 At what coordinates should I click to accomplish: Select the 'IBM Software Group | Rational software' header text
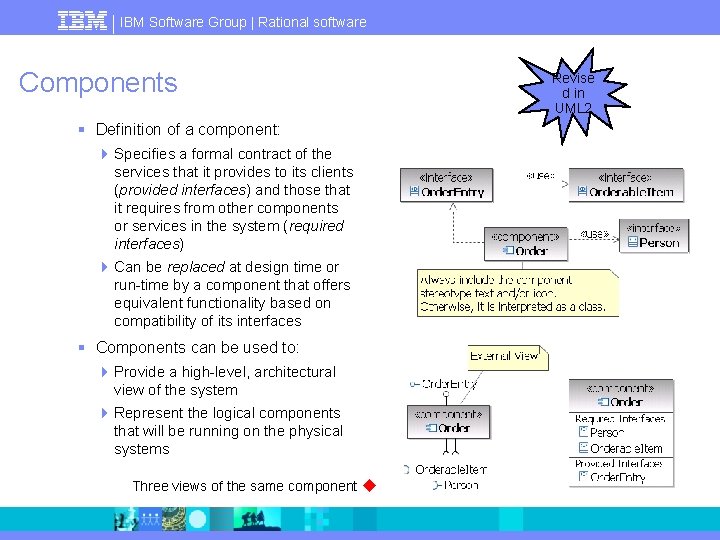coord(243,22)
